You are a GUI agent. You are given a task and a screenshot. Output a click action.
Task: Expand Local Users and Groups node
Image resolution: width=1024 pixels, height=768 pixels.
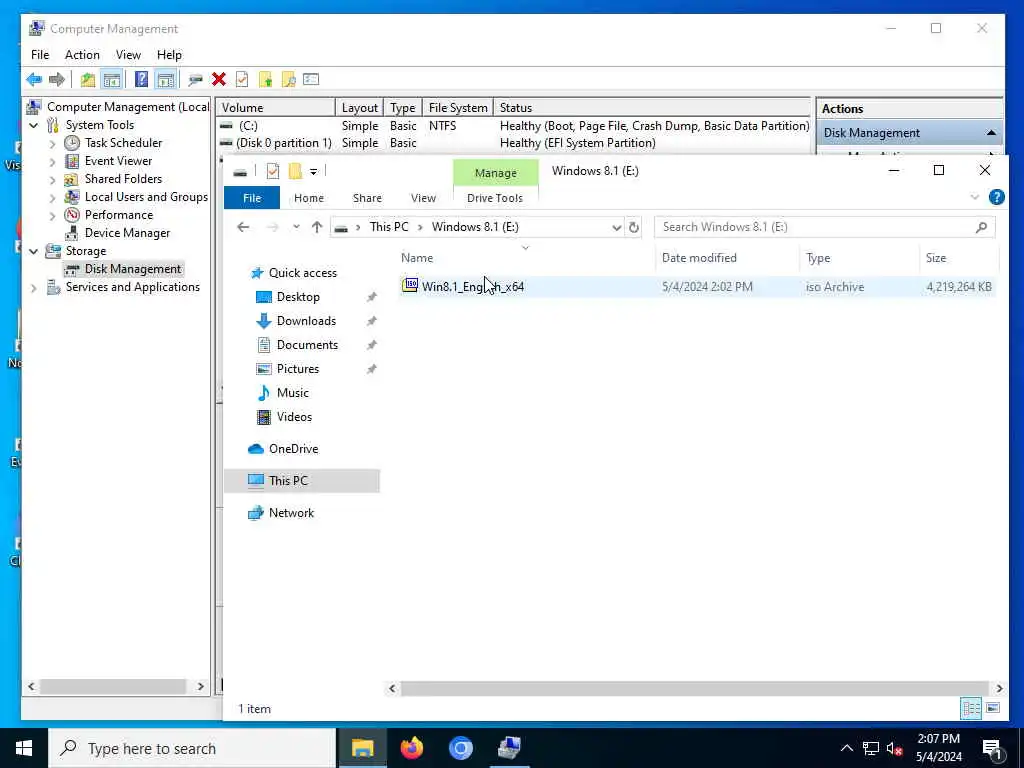coord(52,197)
